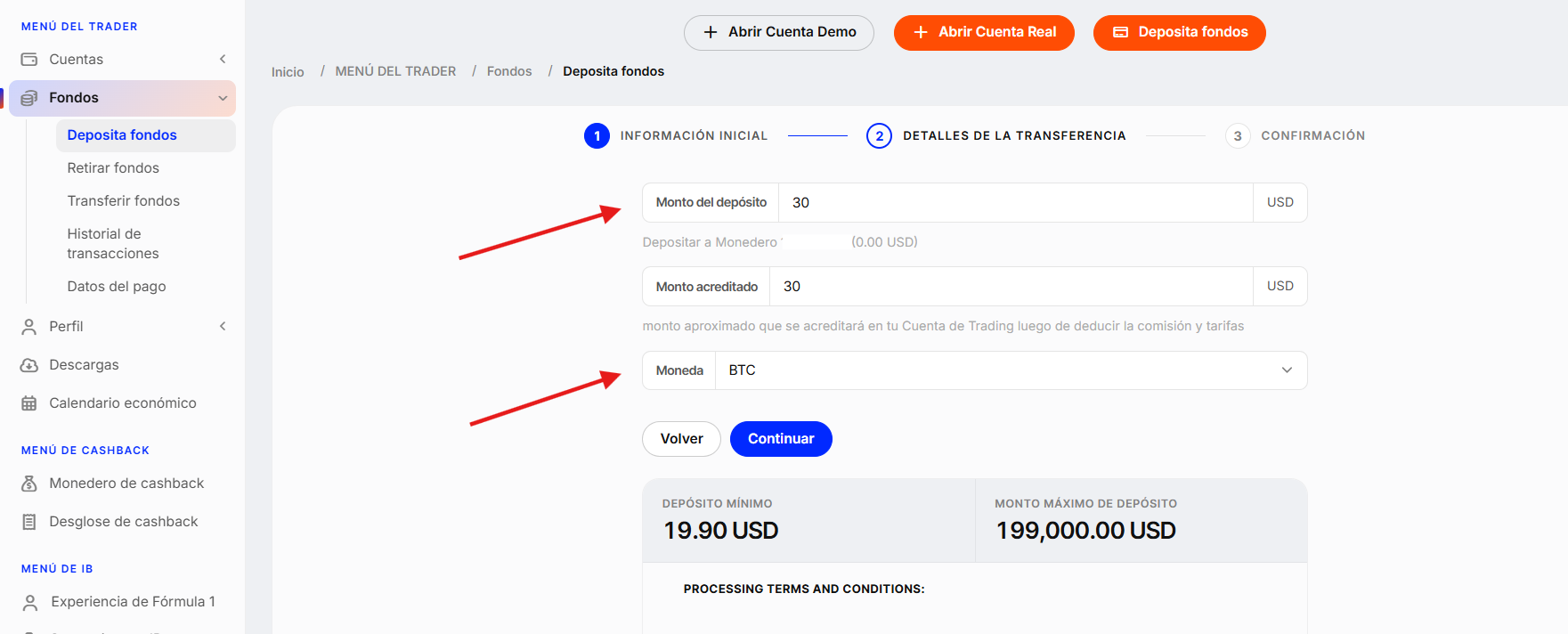Image resolution: width=1568 pixels, height=634 pixels.
Task: Click the blue Continuar button
Action: click(781, 439)
